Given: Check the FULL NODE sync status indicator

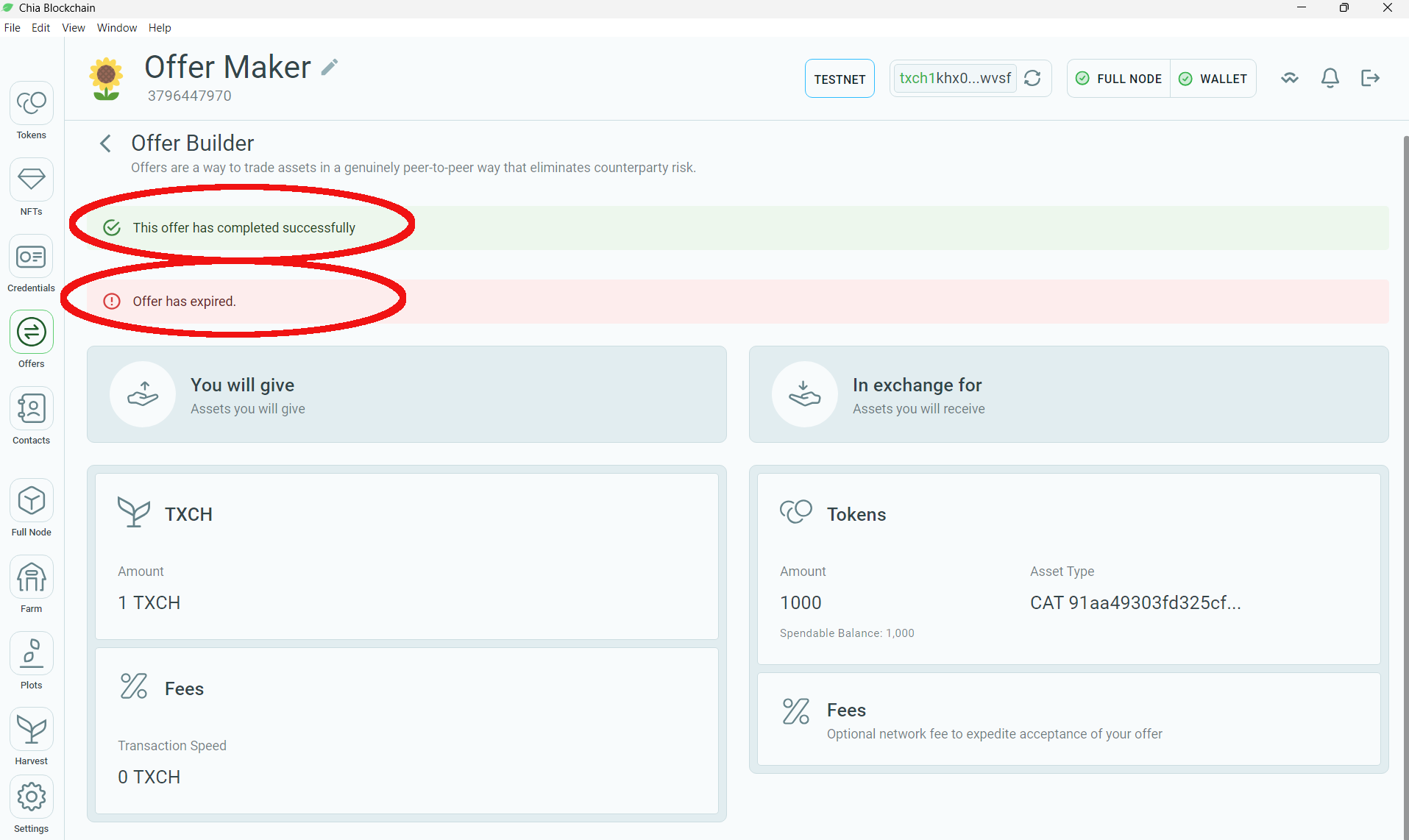Looking at the screenshot, I should point(1118,78).
